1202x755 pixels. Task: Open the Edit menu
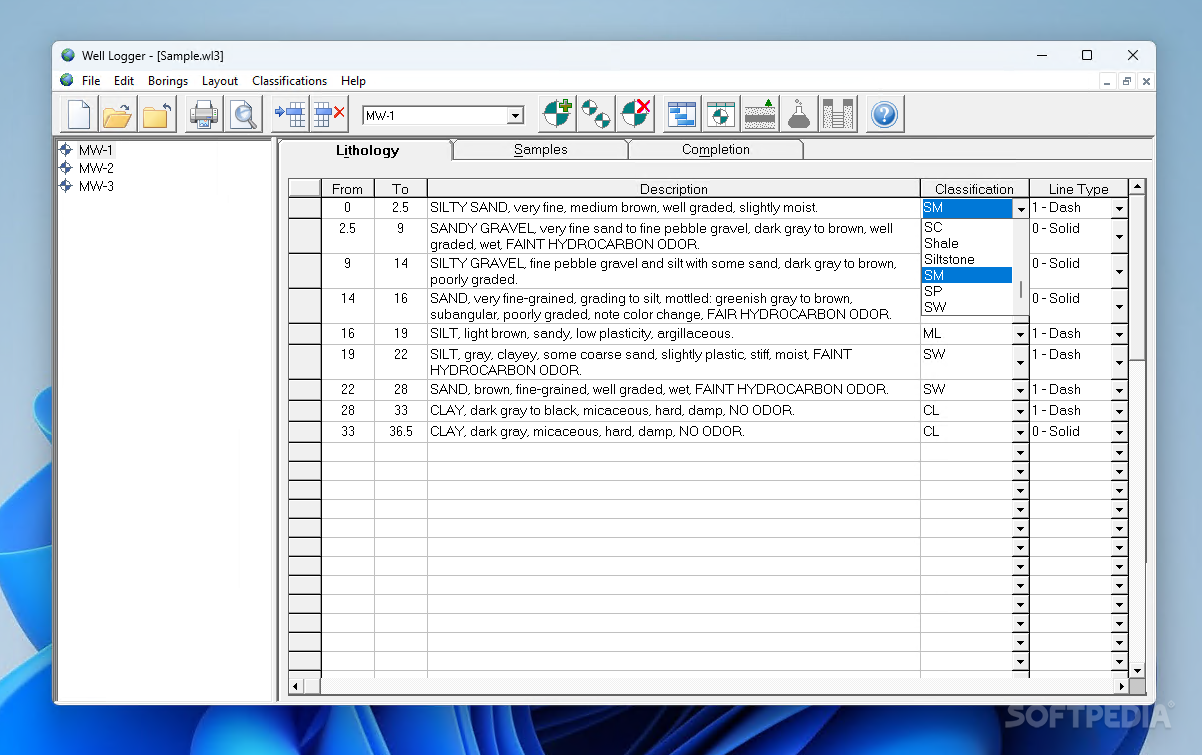(124, 81)
